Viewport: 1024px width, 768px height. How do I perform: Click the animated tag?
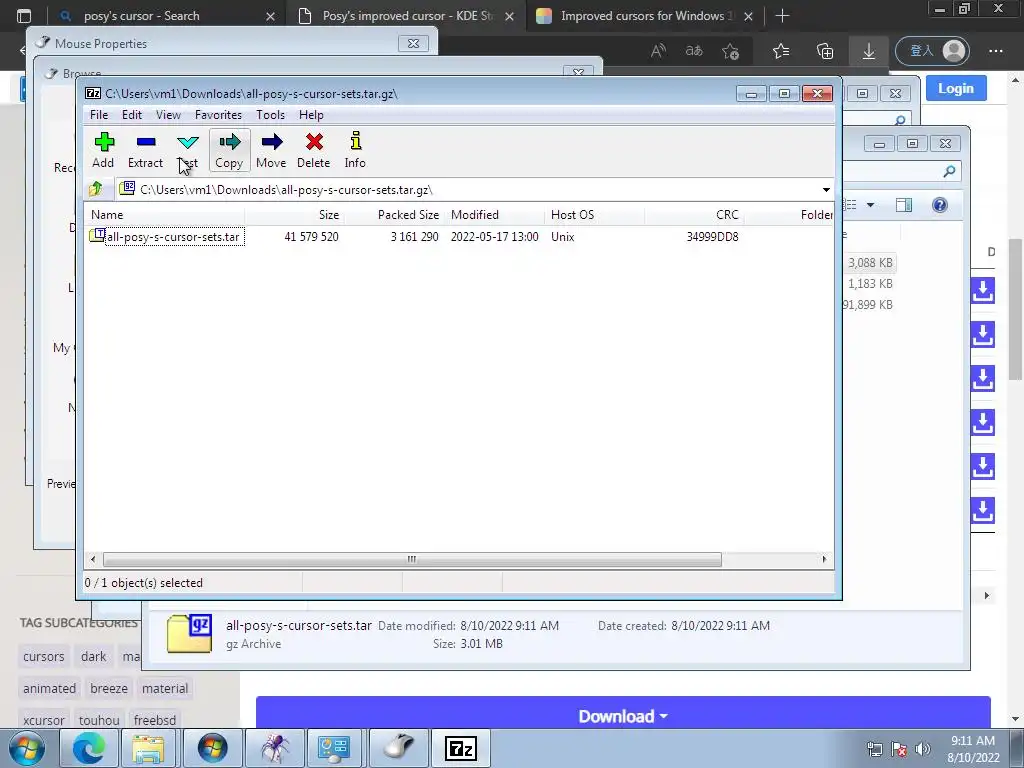coord(50,688)
